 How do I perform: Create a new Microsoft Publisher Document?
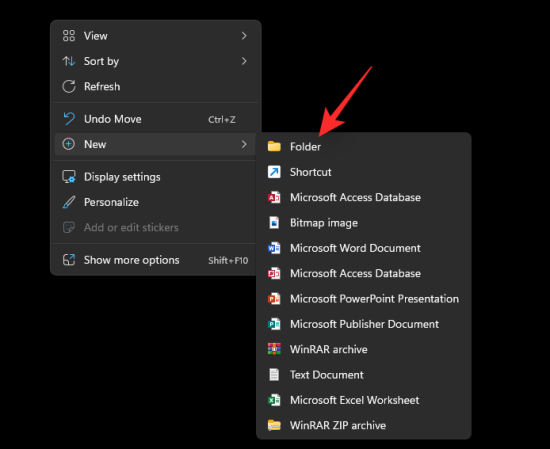click(363, 324)
